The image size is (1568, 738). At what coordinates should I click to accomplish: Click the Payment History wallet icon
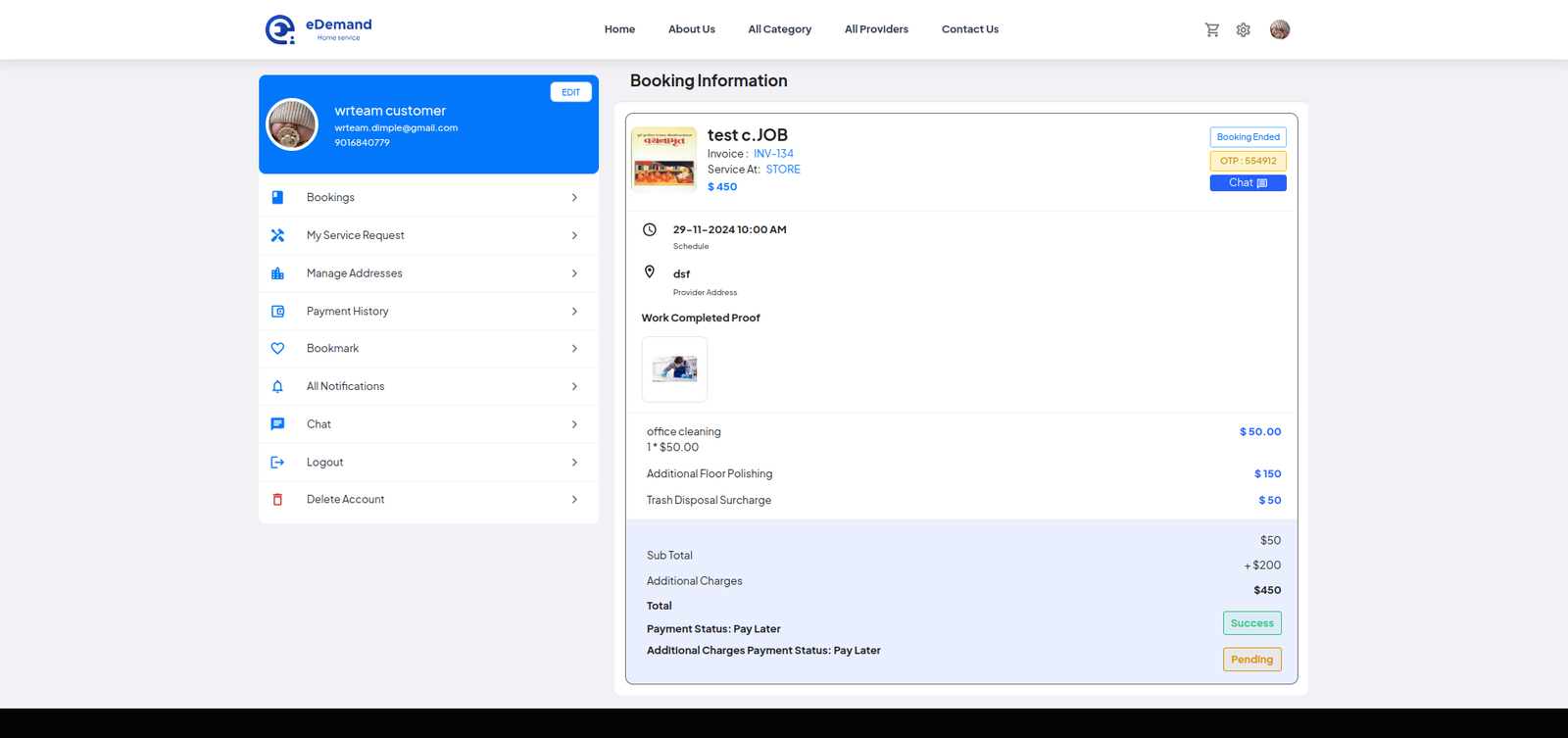[277, 312]
